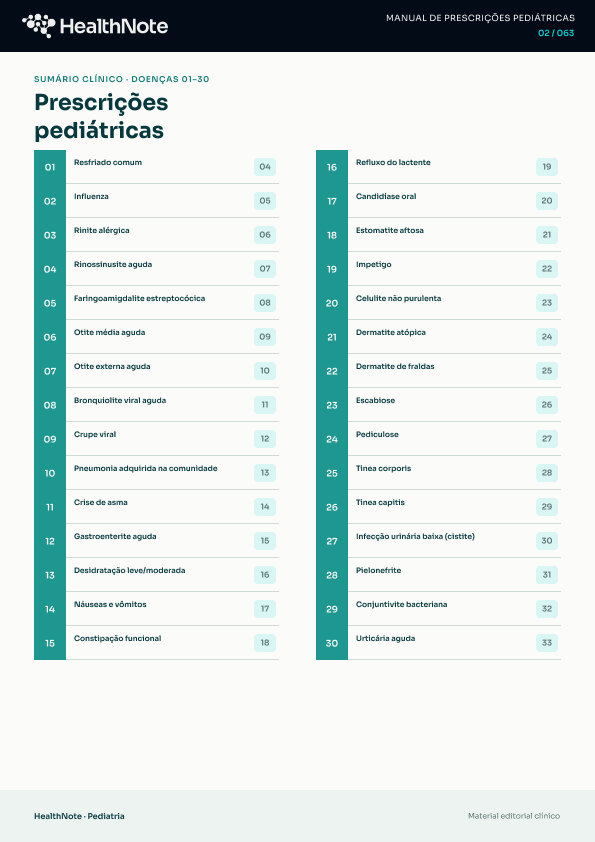The height and width of the screenshot is (842, 595).
Task: Open Faringoamigdalite estreptocócica entry
Action: coord(156,303)
